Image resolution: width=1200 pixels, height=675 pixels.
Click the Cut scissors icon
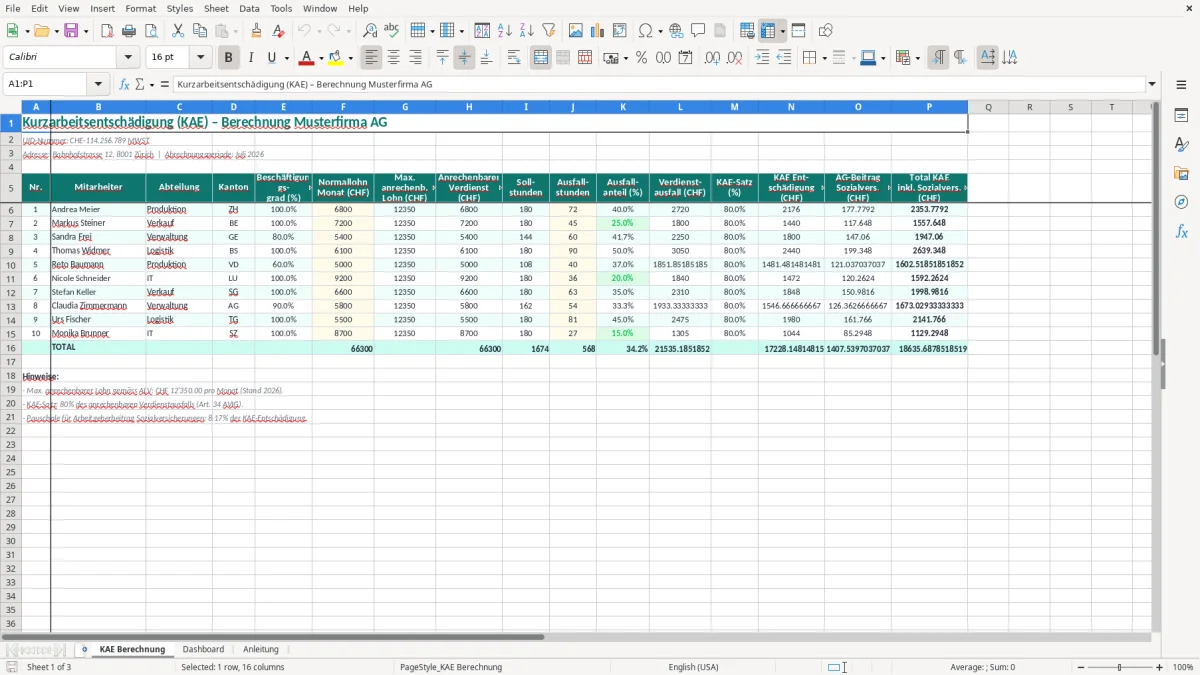(x=178, y=31)
